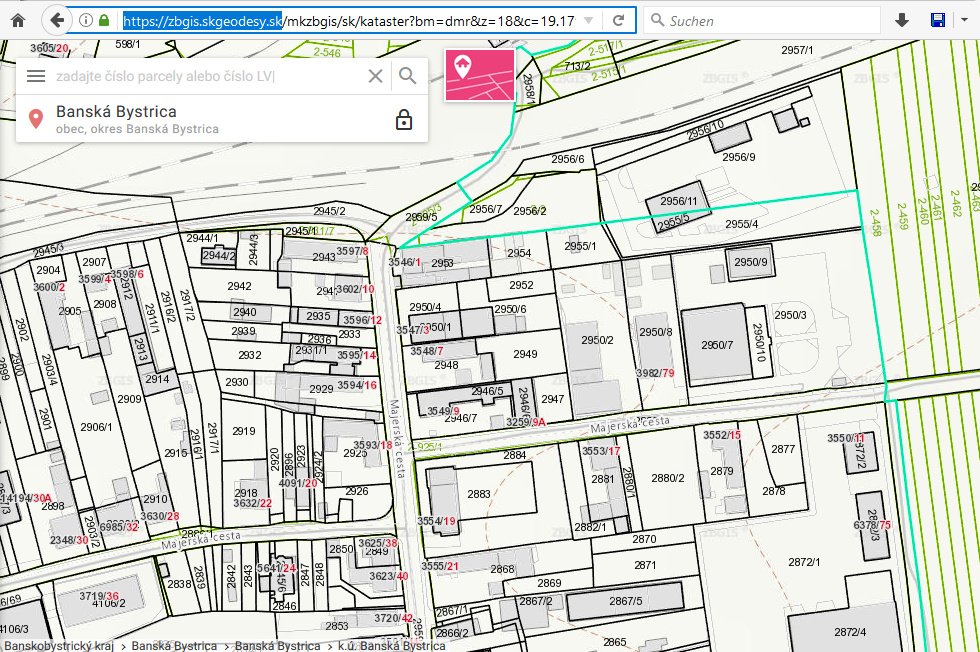Screen dimensions: 980x652
Task: Clear the parcel search field
Action: (x=375, y=76)
